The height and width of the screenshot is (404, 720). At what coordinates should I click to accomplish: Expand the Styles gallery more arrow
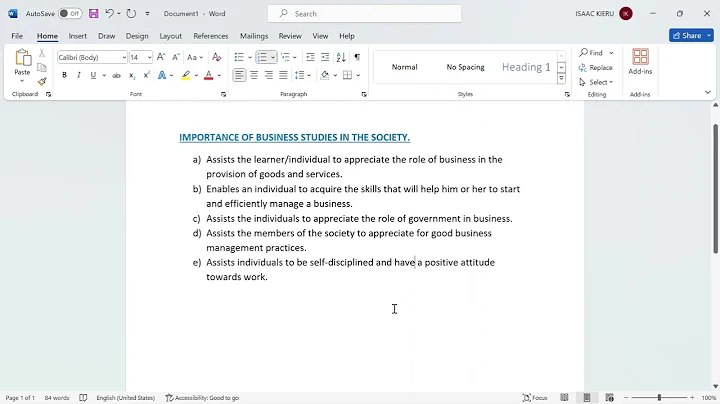(561, 79)
